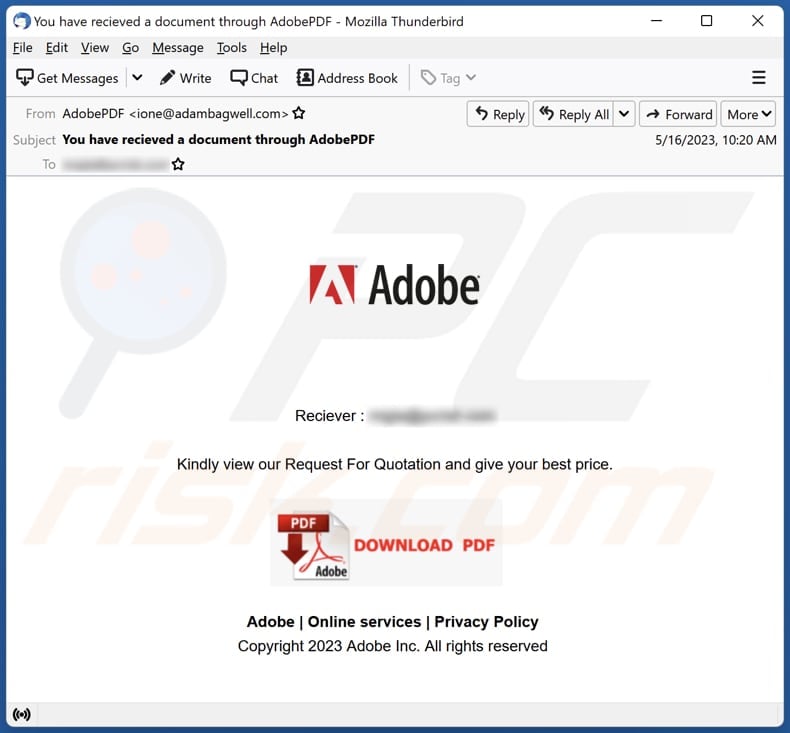Click the Copyright 2023 Adobe Inc. text

392,646
